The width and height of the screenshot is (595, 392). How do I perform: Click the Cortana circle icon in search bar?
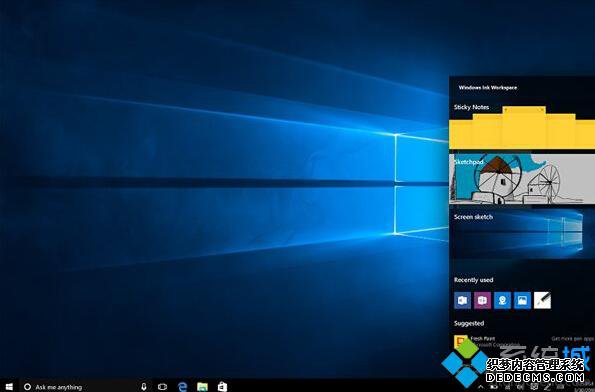tap(27, 387)
